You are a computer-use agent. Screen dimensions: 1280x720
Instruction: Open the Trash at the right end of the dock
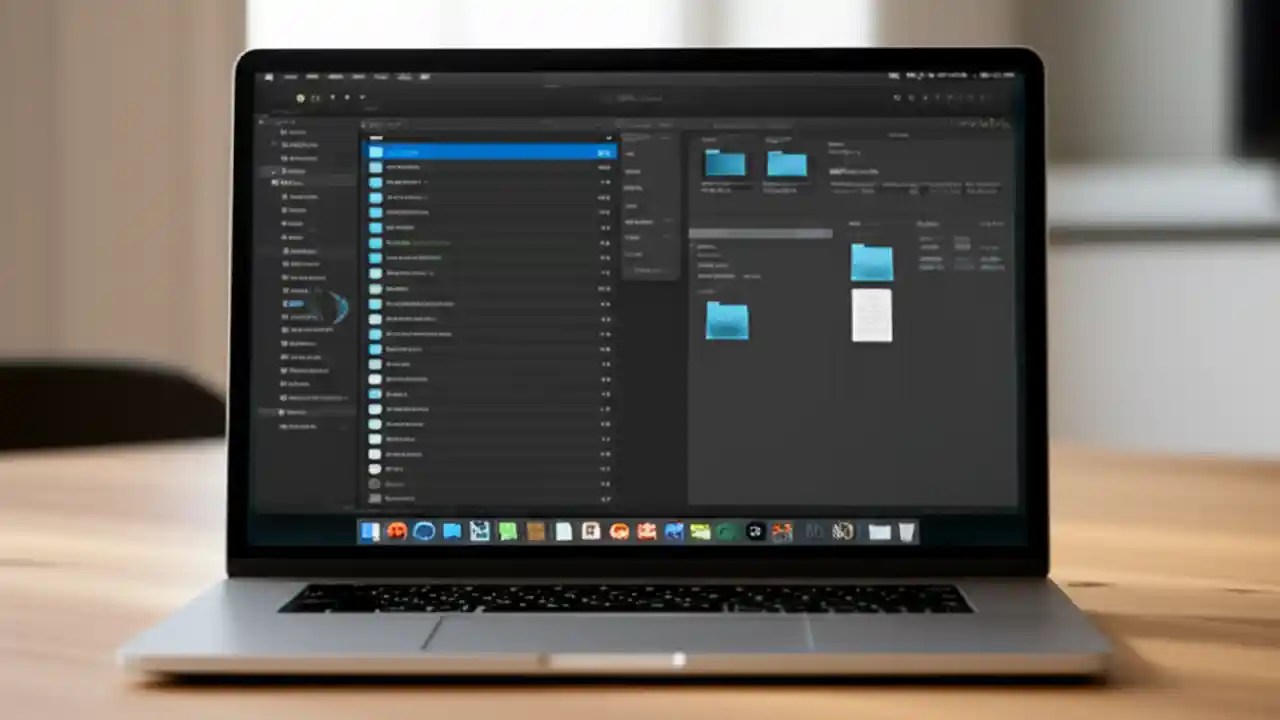(906, 531)
